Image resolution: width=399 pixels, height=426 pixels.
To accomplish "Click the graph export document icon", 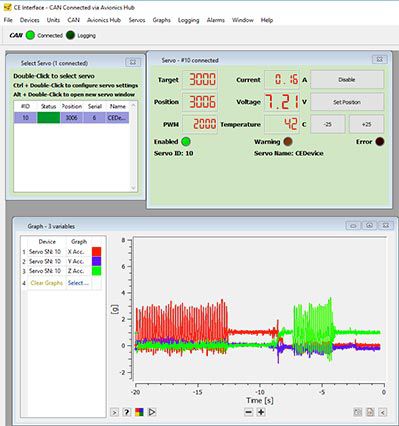I will click(370, 412).
